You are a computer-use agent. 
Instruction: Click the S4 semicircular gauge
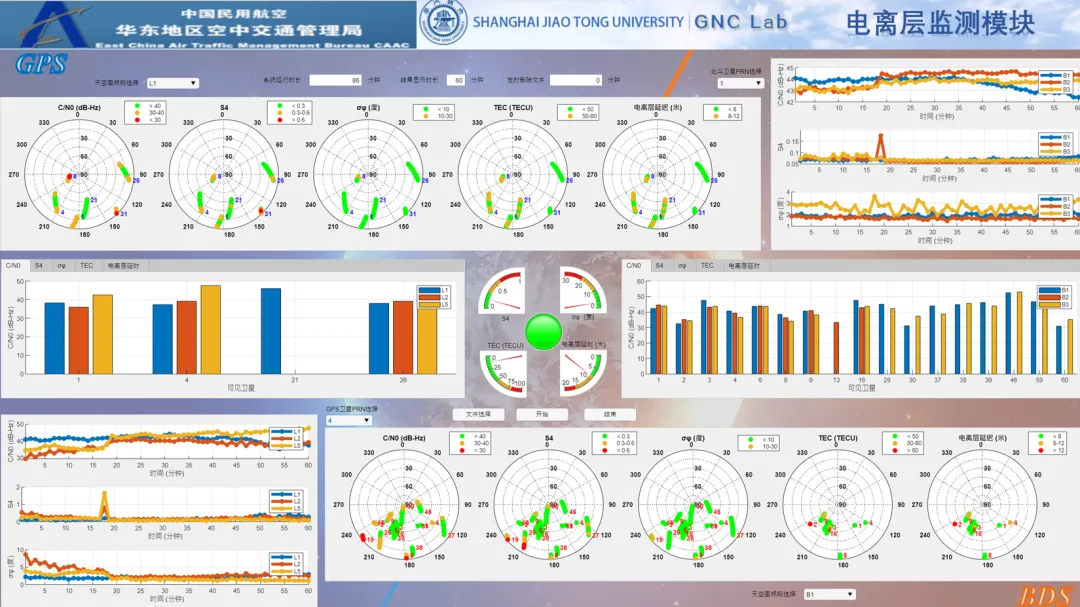pos(502,291)
